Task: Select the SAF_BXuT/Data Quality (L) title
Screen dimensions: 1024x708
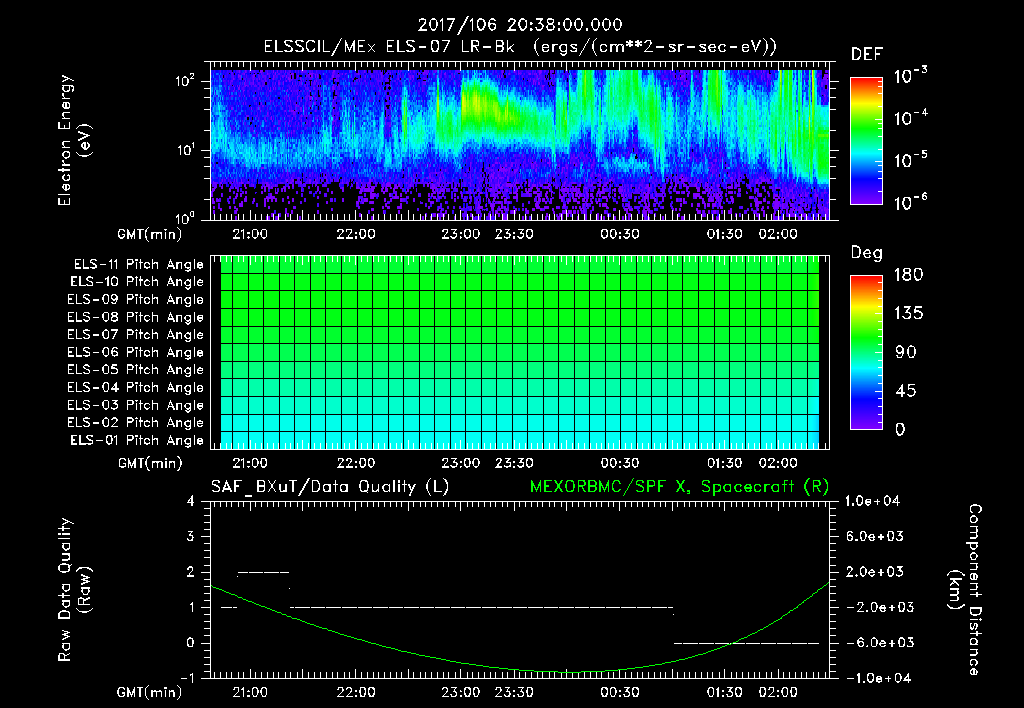Action: [x=330, y=487]
